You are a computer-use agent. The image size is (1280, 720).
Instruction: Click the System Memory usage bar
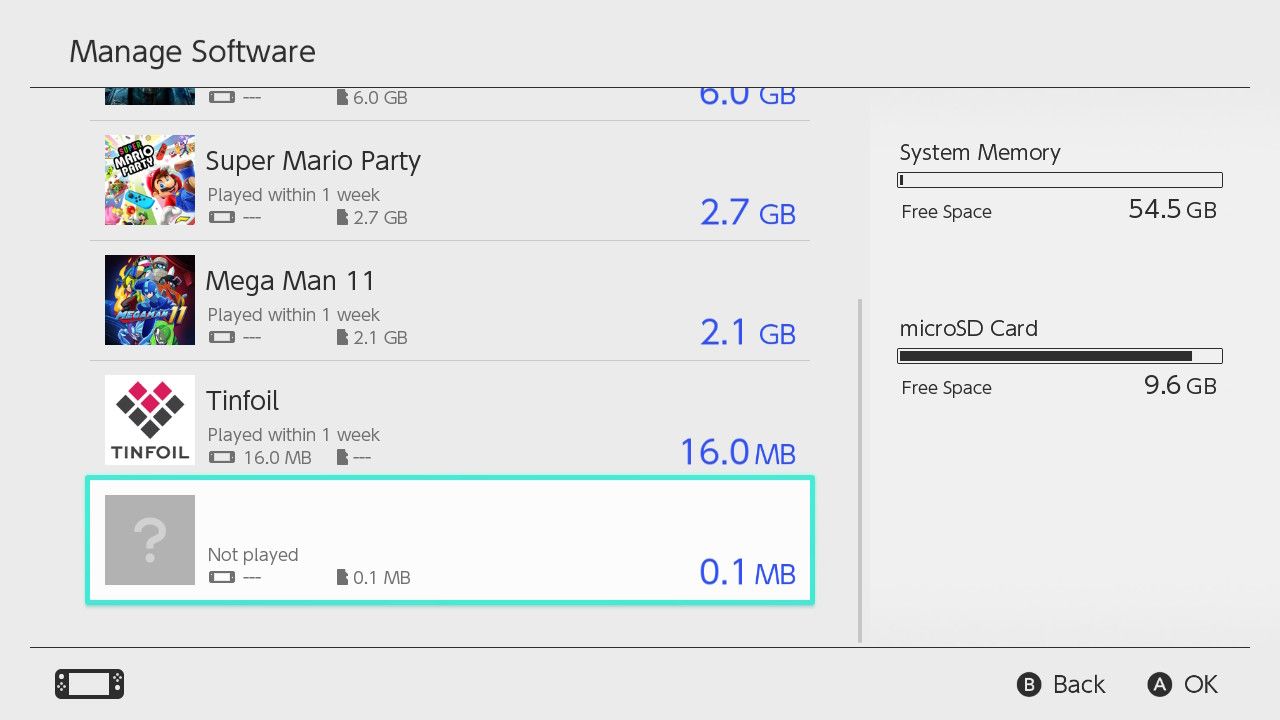[1060, 180]
